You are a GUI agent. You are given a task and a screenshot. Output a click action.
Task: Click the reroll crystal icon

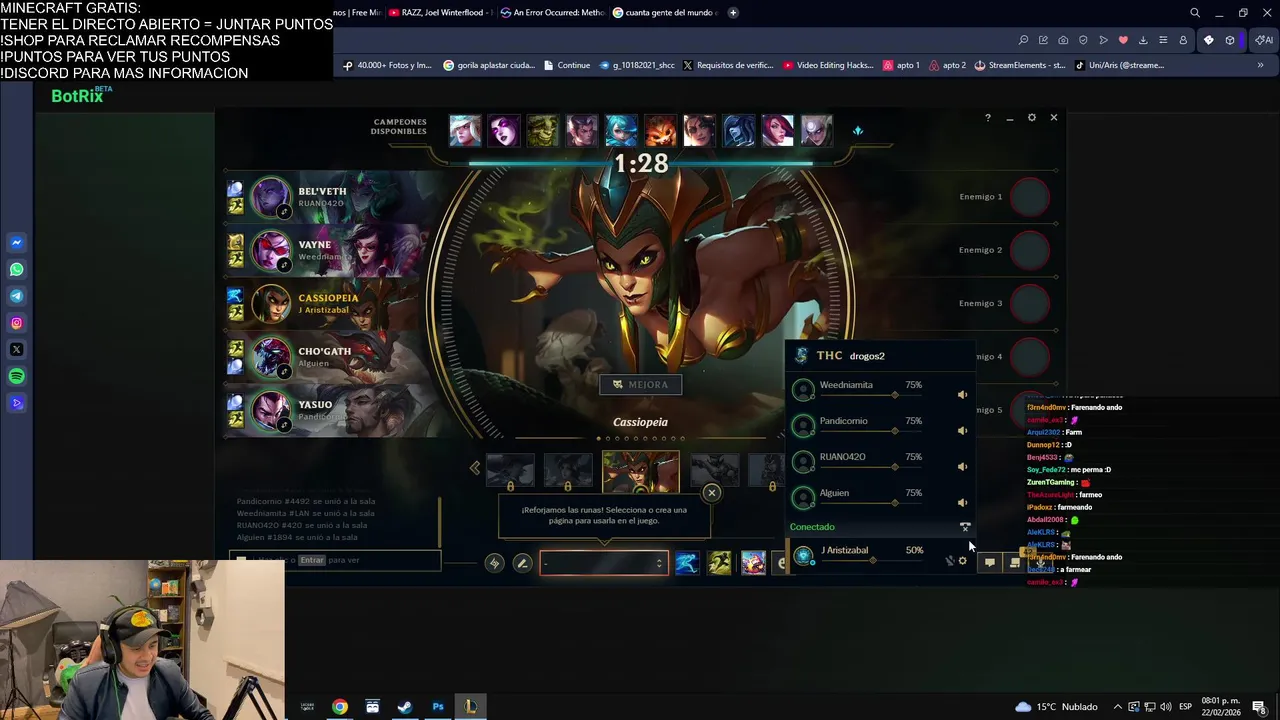click(x=857, y=131)
